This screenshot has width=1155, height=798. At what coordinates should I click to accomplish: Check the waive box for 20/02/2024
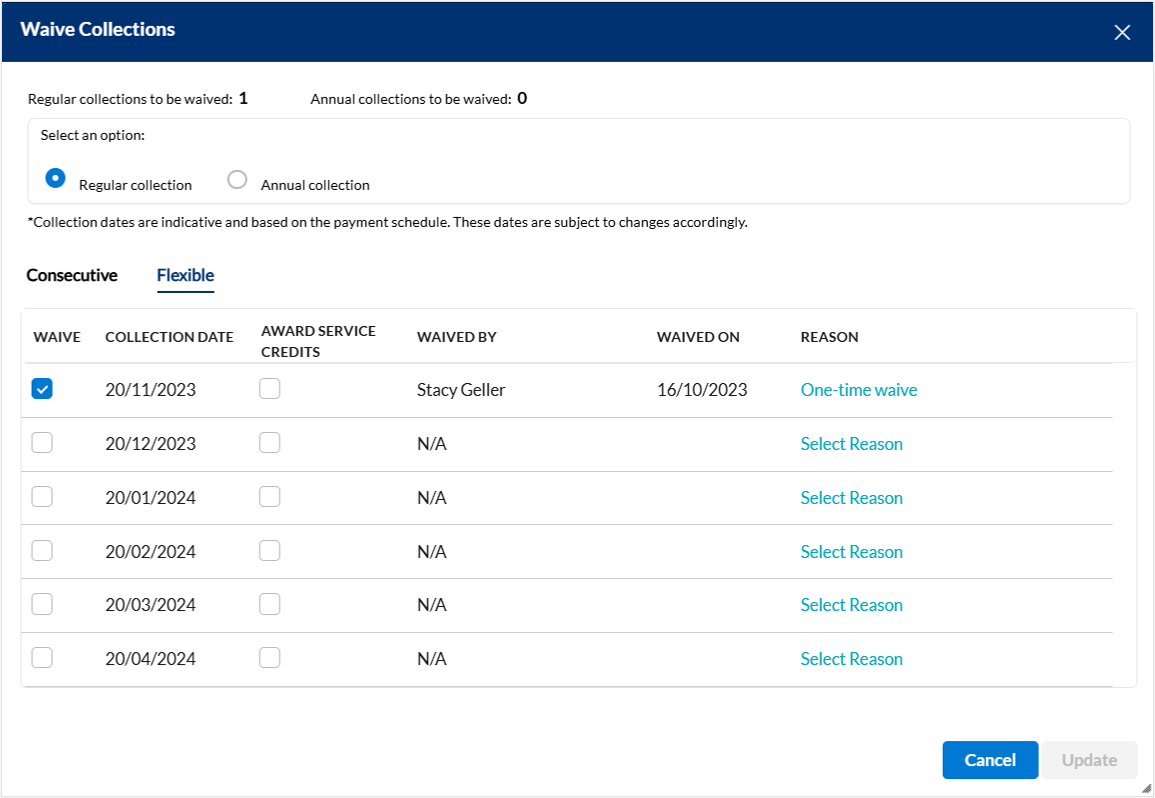tap(42, 550)
